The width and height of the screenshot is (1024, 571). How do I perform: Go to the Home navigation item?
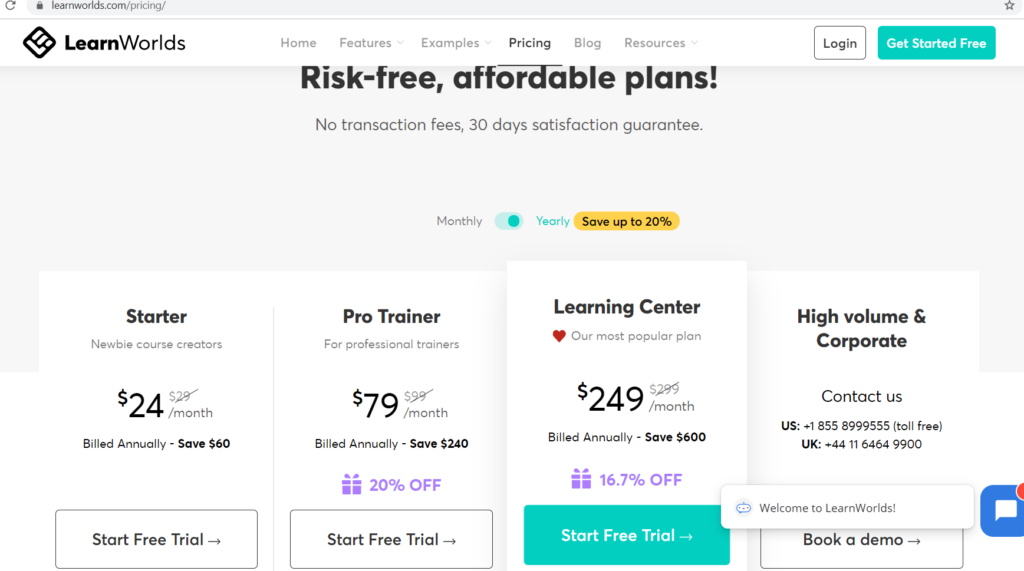pos(298,42)
